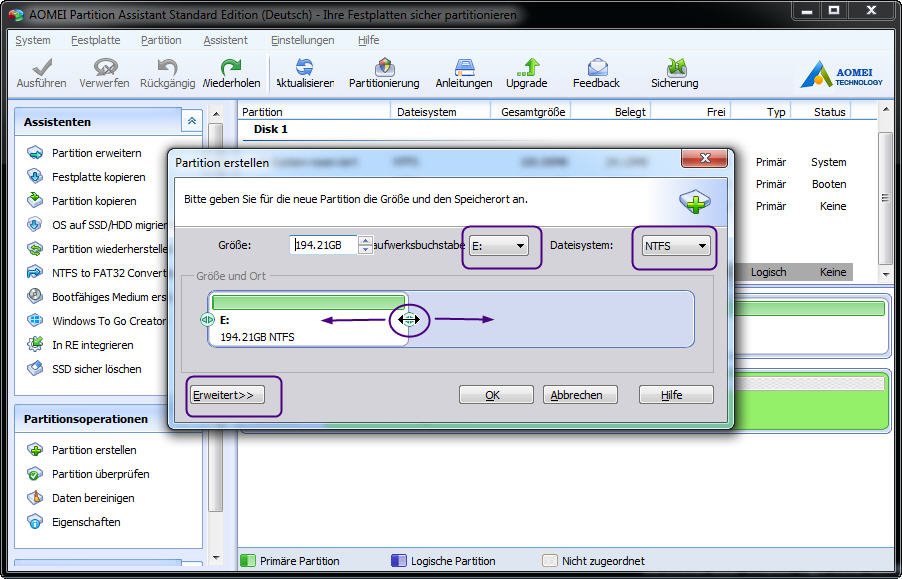Click the Abbrechen button

pos(580,395)
